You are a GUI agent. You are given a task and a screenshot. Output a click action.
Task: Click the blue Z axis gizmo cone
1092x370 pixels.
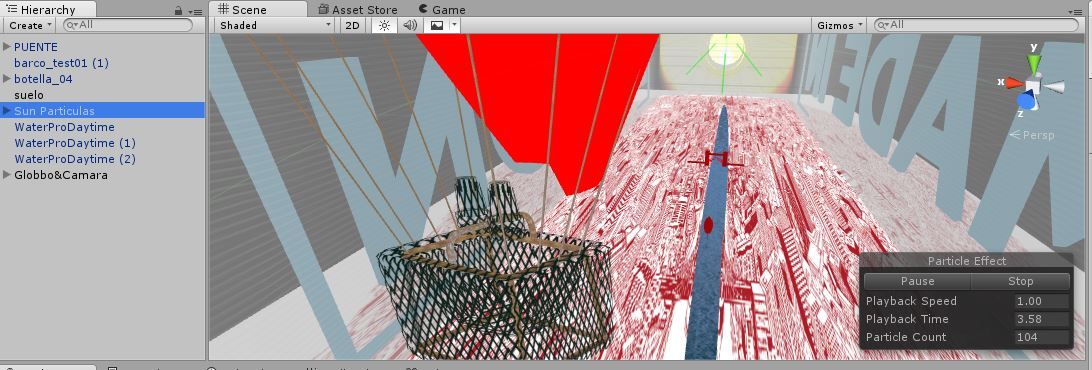1025,101
